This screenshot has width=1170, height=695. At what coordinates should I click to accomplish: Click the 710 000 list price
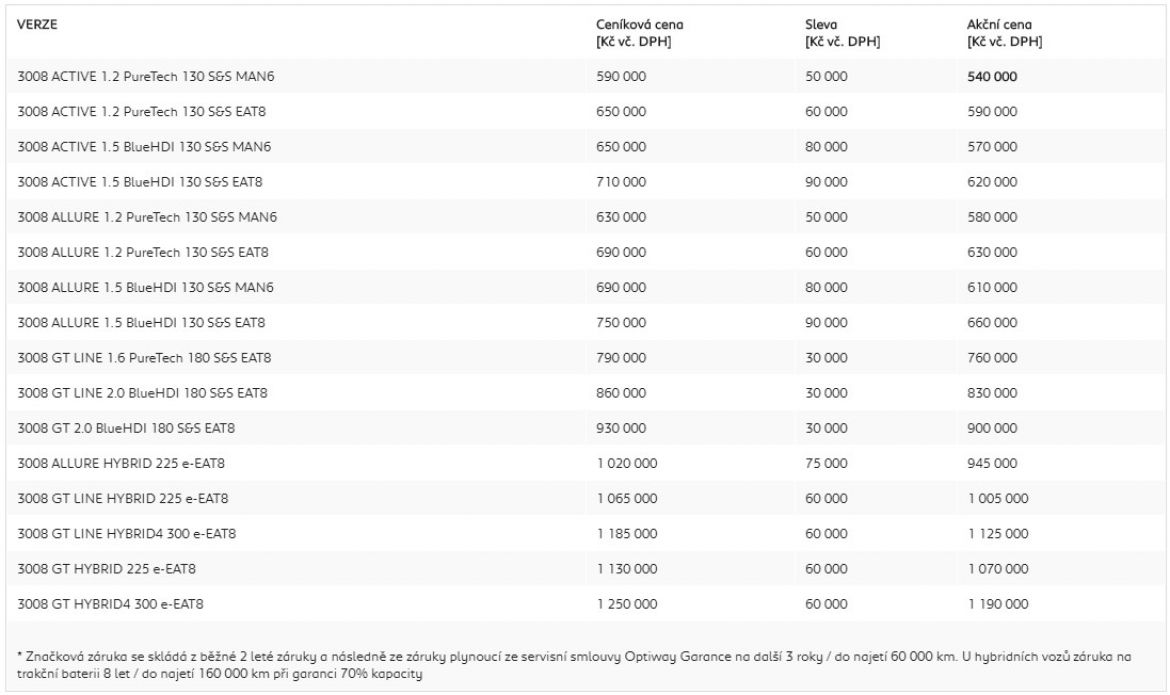(614, 182)
